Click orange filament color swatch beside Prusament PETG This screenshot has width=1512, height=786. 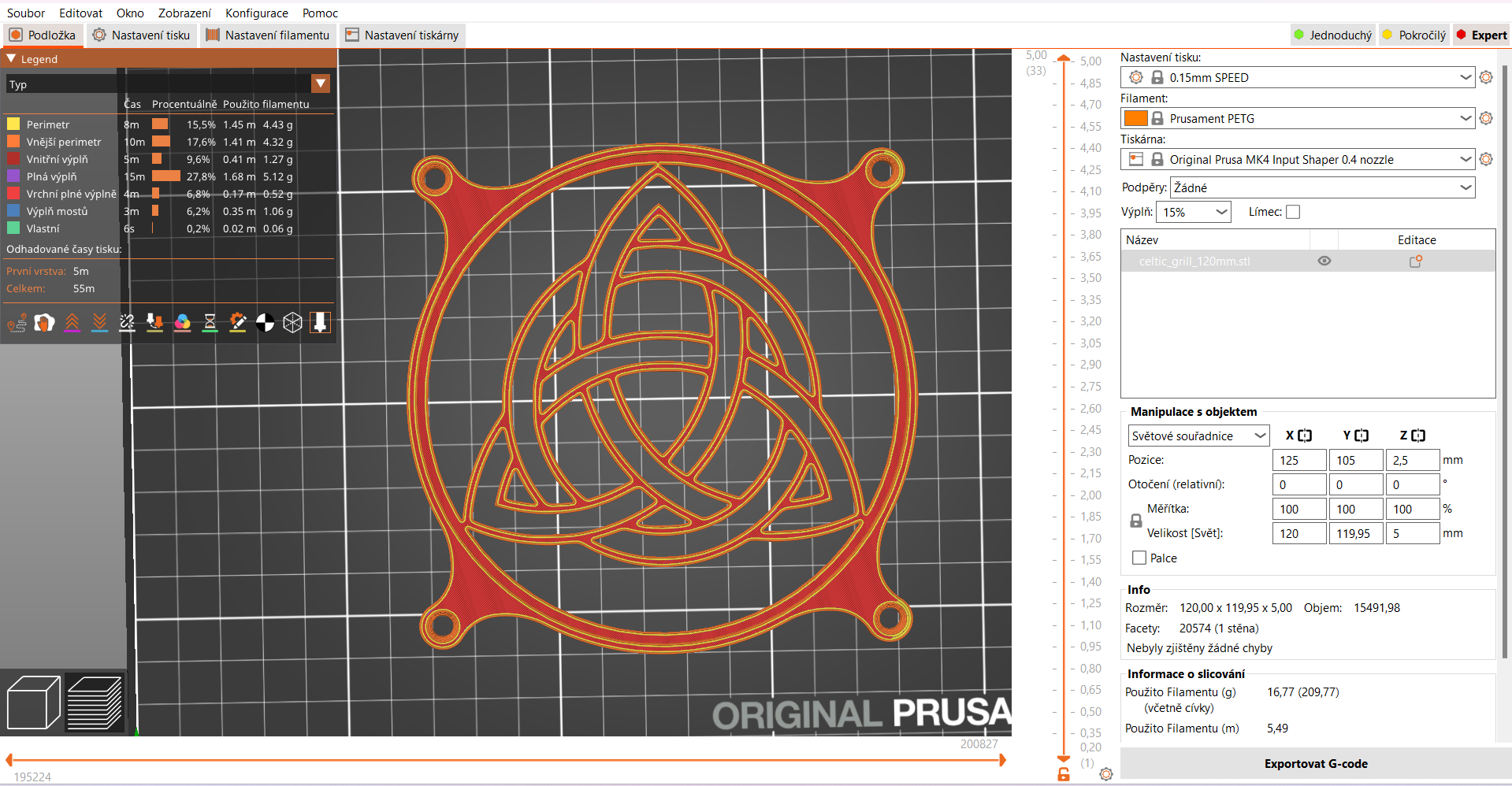pos(1135,118)
